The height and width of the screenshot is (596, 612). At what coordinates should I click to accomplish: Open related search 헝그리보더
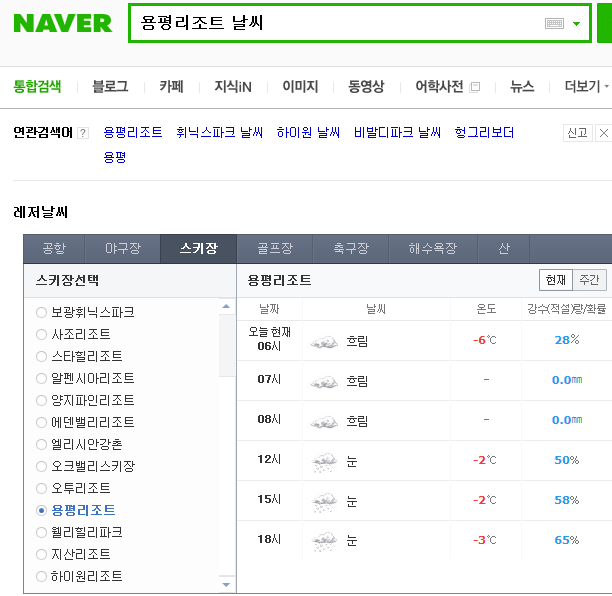click(484, 132)
